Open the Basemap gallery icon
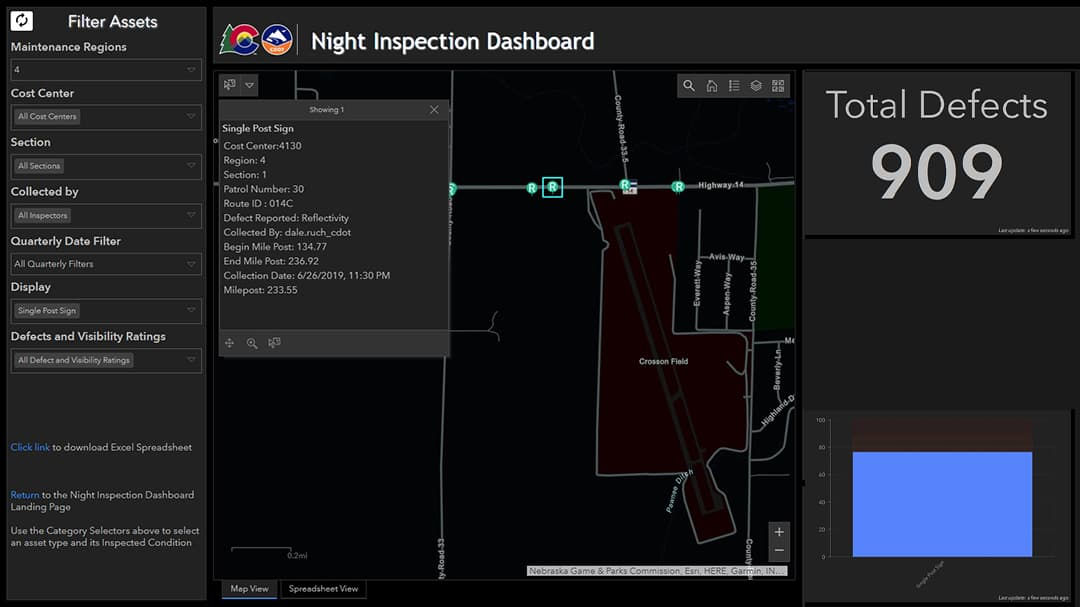Screen dimensions: 1080x607 778,86
